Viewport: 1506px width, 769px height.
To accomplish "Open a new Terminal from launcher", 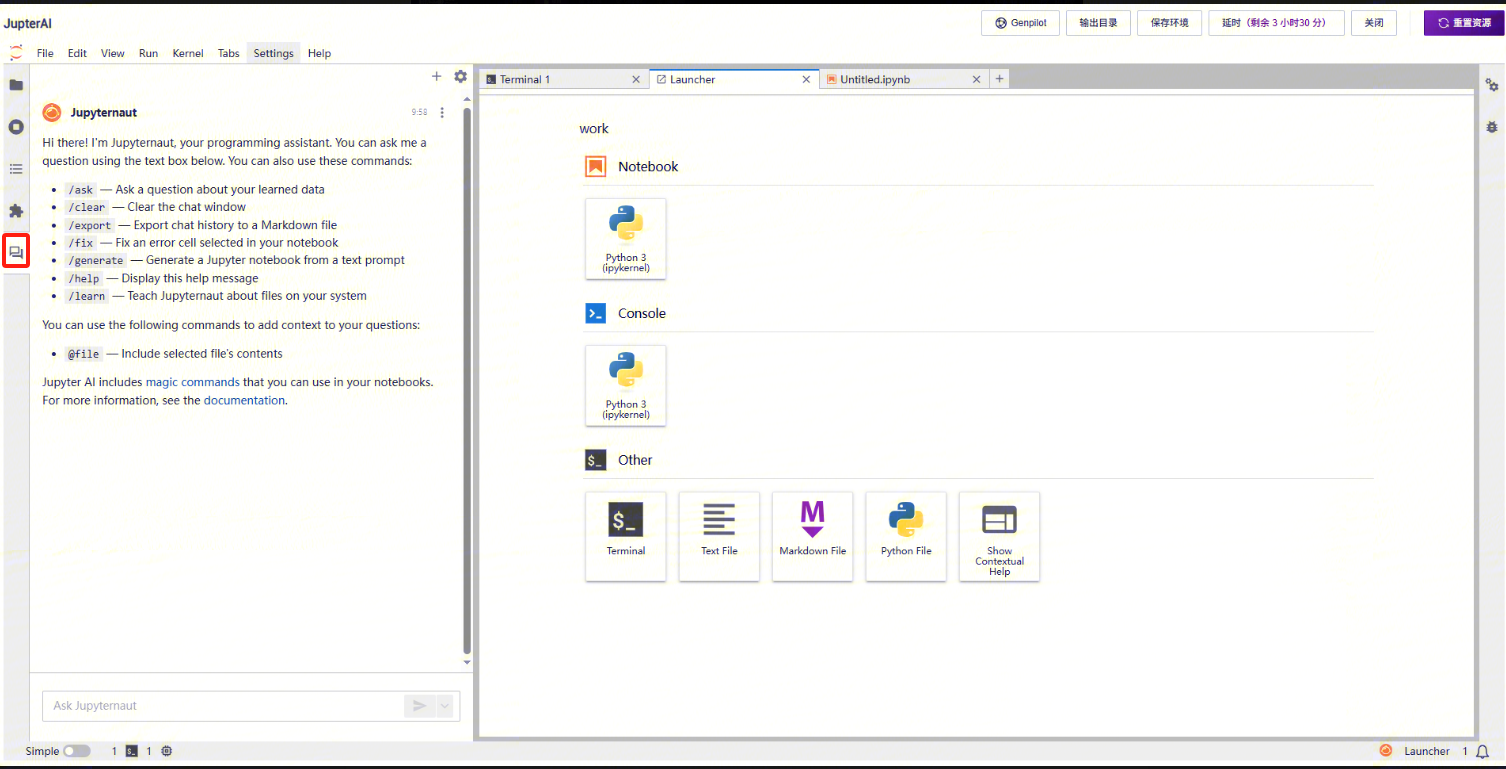I will (x=626, y=536).
